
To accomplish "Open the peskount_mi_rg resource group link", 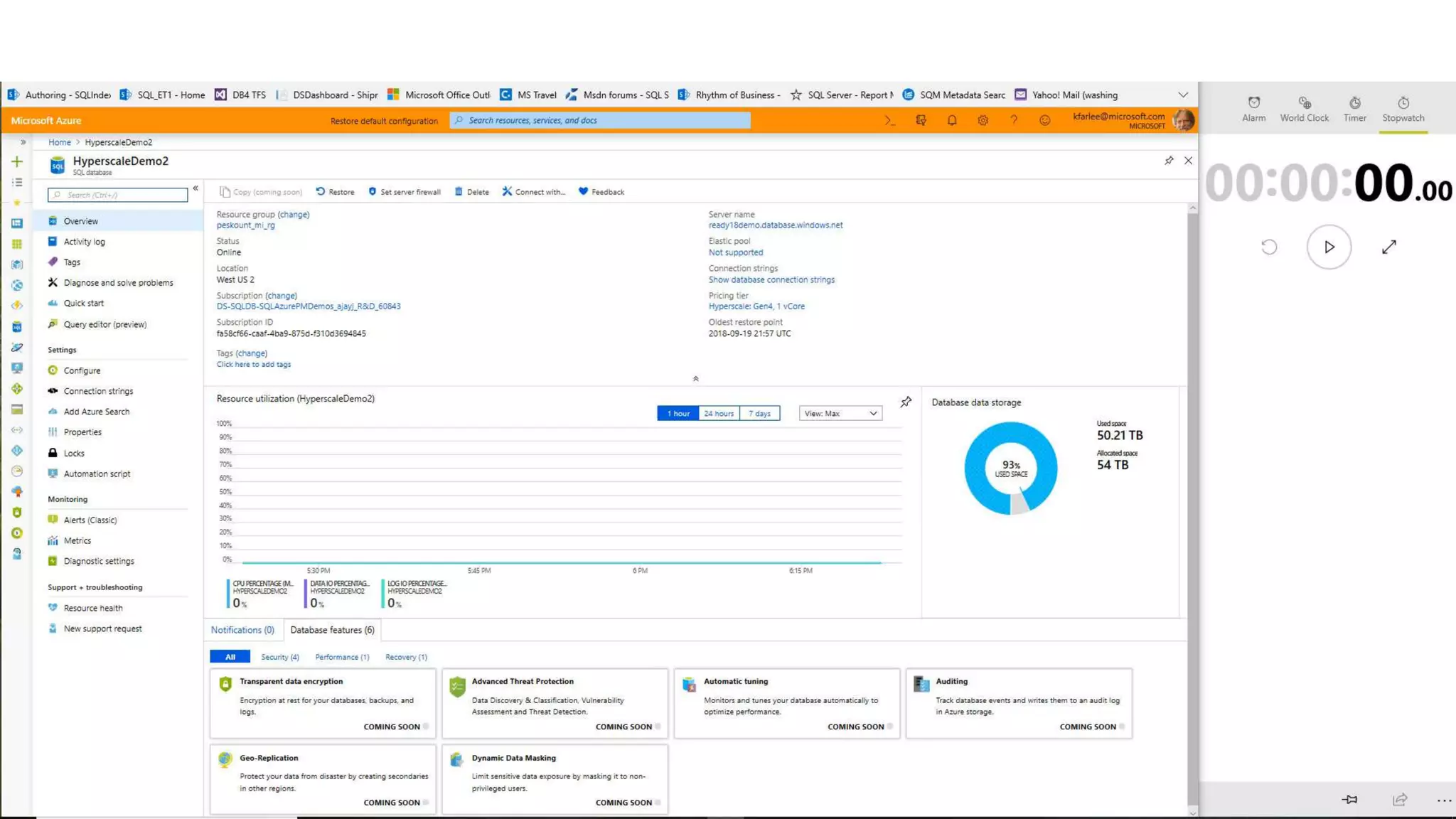I will [245, 225].
